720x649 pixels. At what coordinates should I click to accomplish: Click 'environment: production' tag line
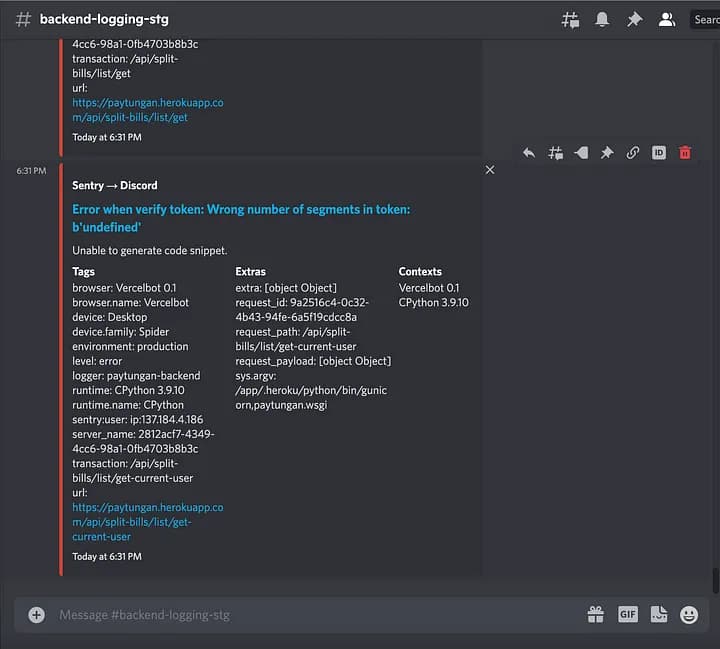(x=130, y=347)
